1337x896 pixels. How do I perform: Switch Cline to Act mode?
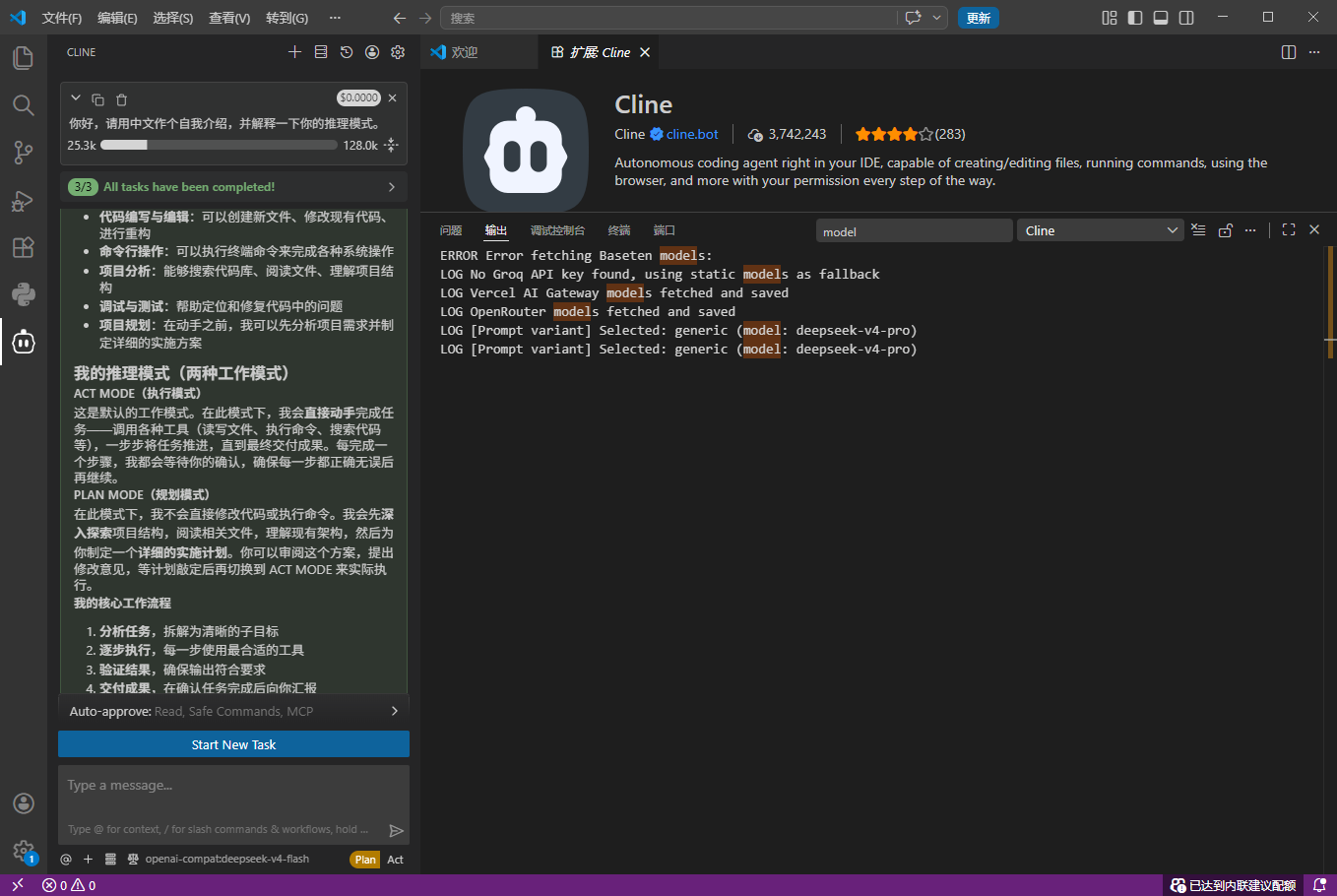tap(395, 860)
